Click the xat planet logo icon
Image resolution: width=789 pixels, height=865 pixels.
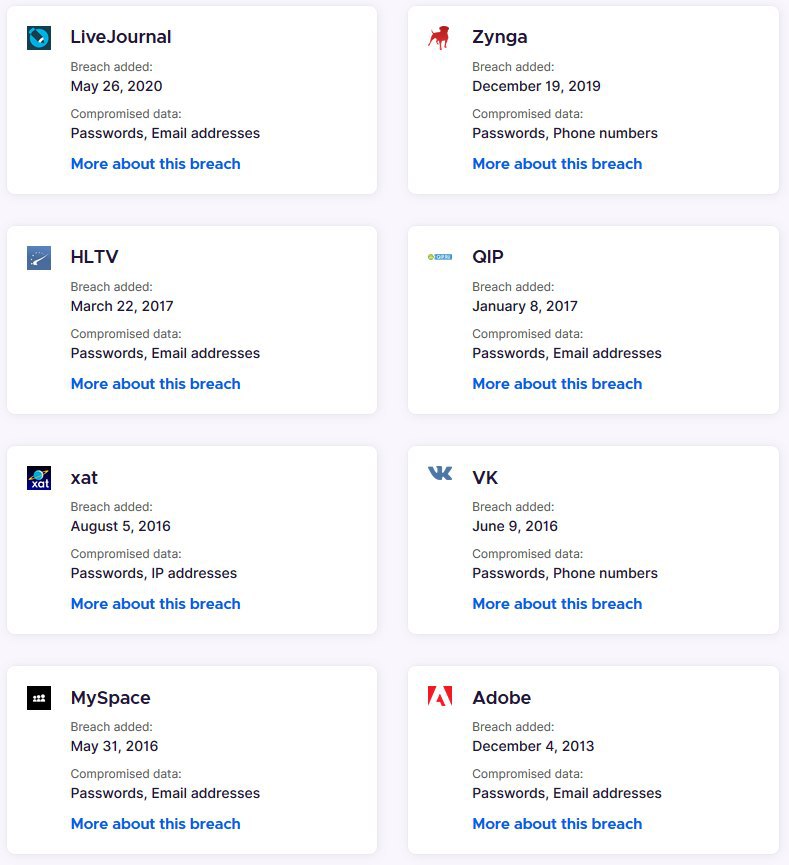pyautogui.click(x=39, y=478)
